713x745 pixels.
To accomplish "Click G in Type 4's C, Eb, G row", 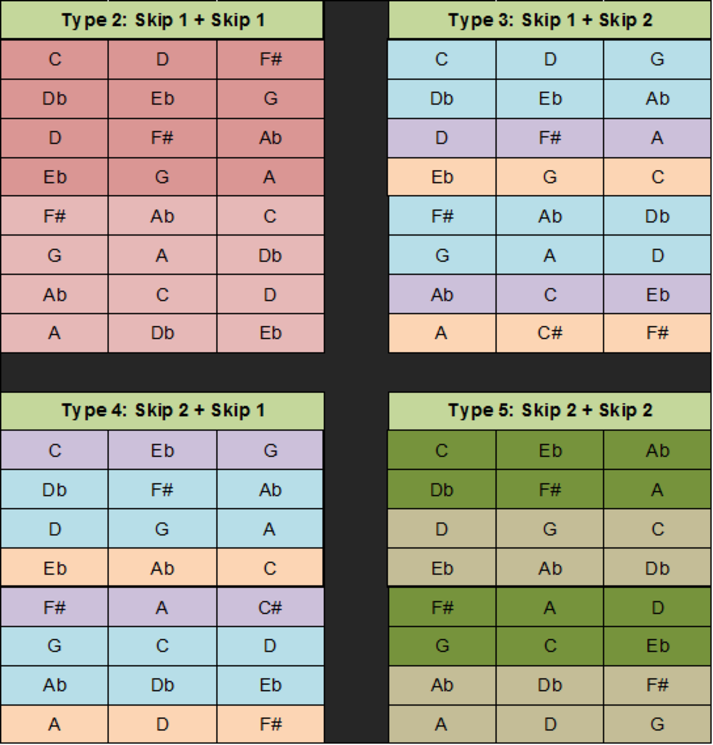I will (x=270, y=450).
